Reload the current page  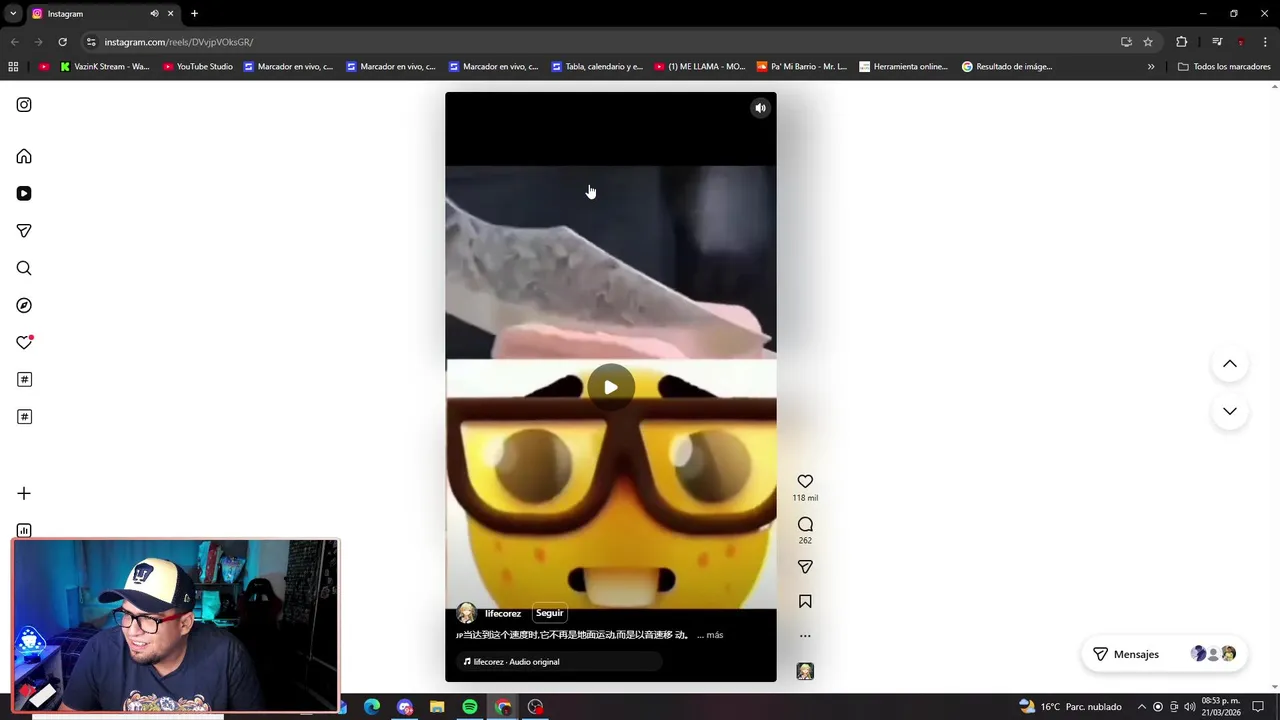(62, 42)
